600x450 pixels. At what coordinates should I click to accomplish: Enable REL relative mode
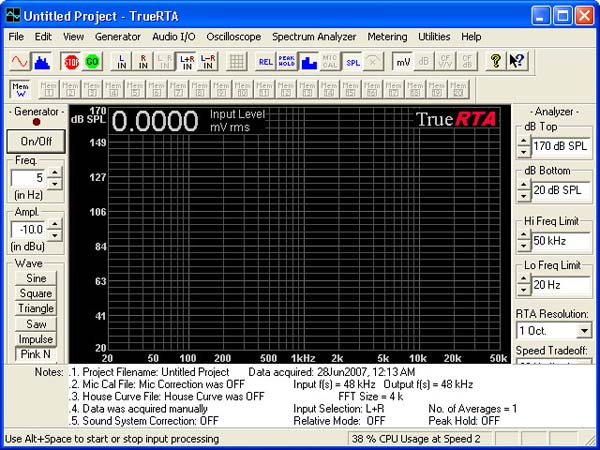point(266,61)
